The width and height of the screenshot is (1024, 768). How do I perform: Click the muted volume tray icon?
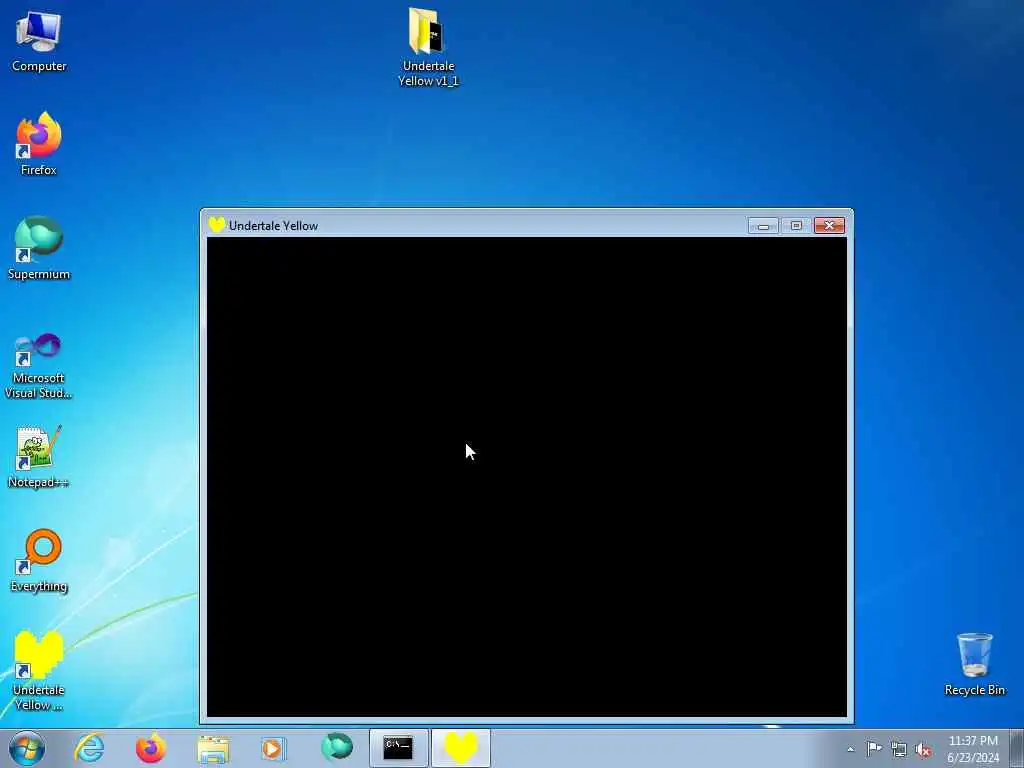923,750
